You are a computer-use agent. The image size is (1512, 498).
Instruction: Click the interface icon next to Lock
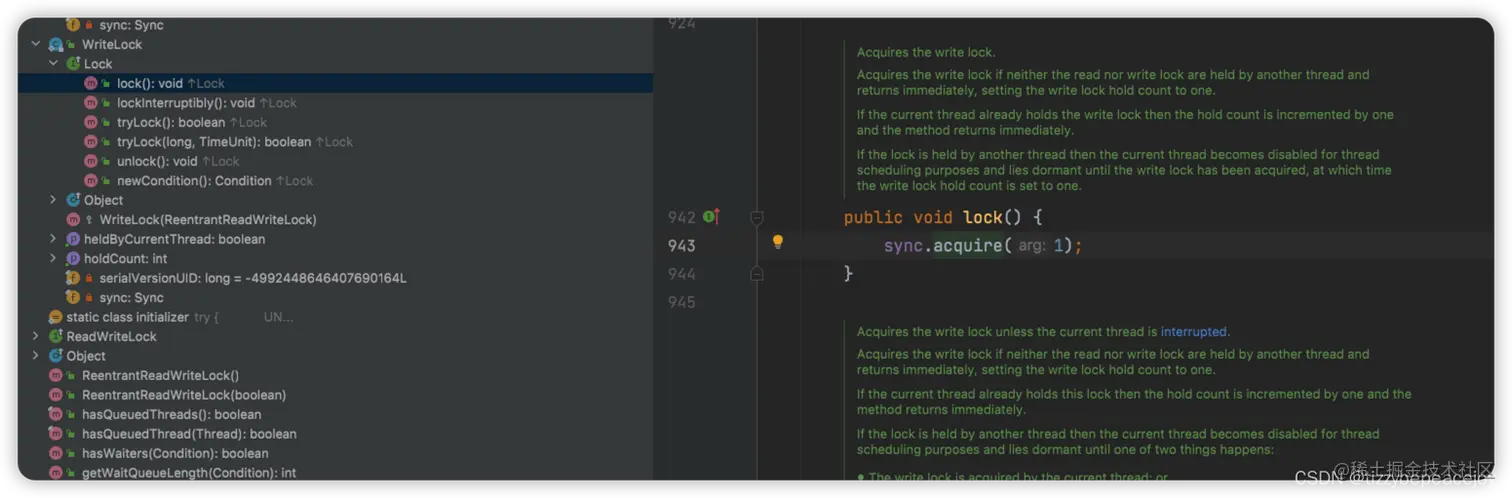[73, 64]
